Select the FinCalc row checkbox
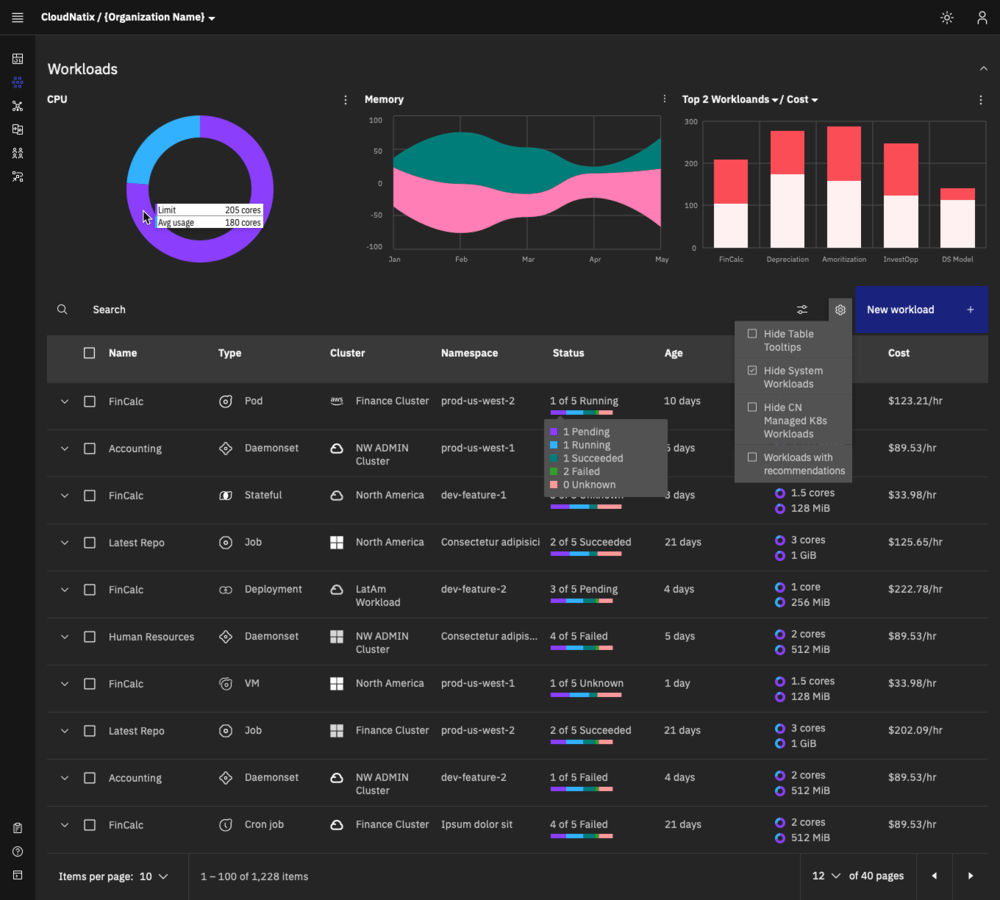Viewport: 1000px width, 900px height. (x=89, y=401)
